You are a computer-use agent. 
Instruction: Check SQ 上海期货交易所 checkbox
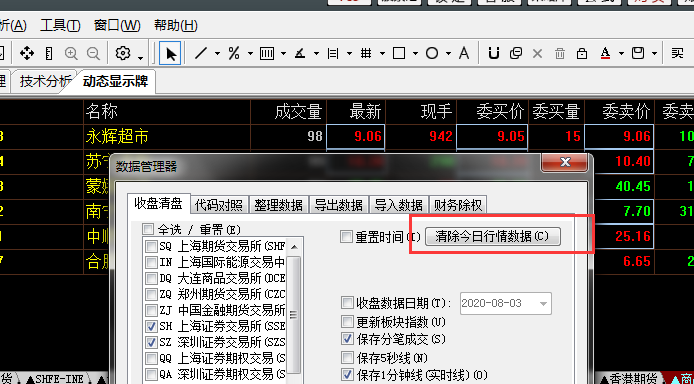151,246
